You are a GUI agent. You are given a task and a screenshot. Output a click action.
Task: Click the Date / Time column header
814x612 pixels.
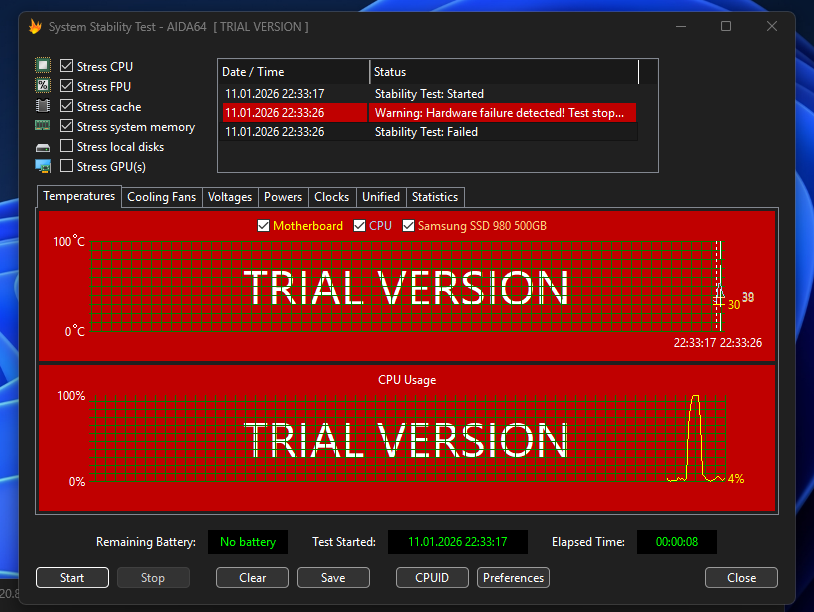pos(293,72)
